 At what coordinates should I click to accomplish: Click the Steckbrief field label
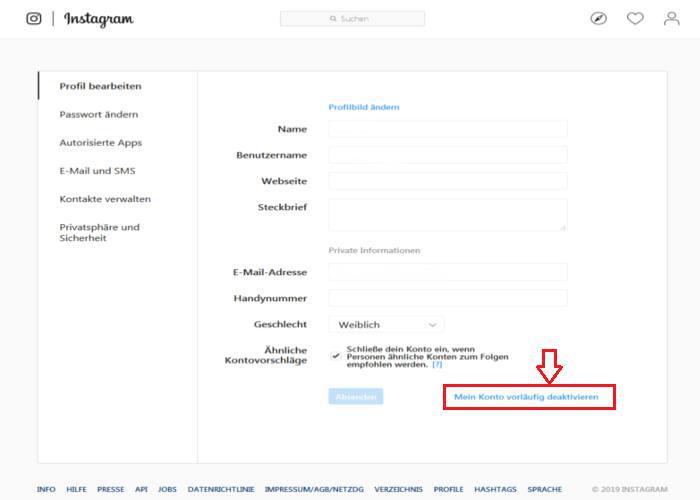click(x=283, y=207)
